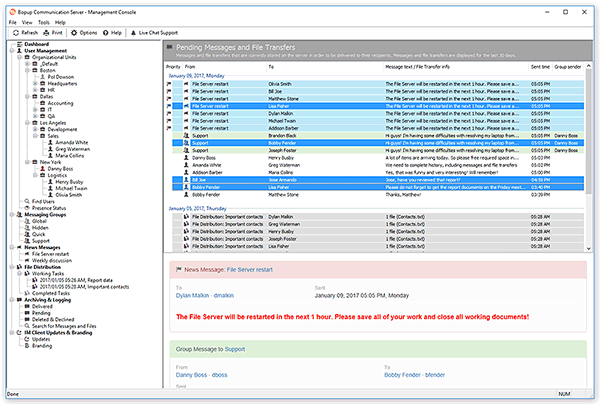Click the Support group link in details
Image resolution: width=600 pixels, height=404 pixels.
click(235, 349)
